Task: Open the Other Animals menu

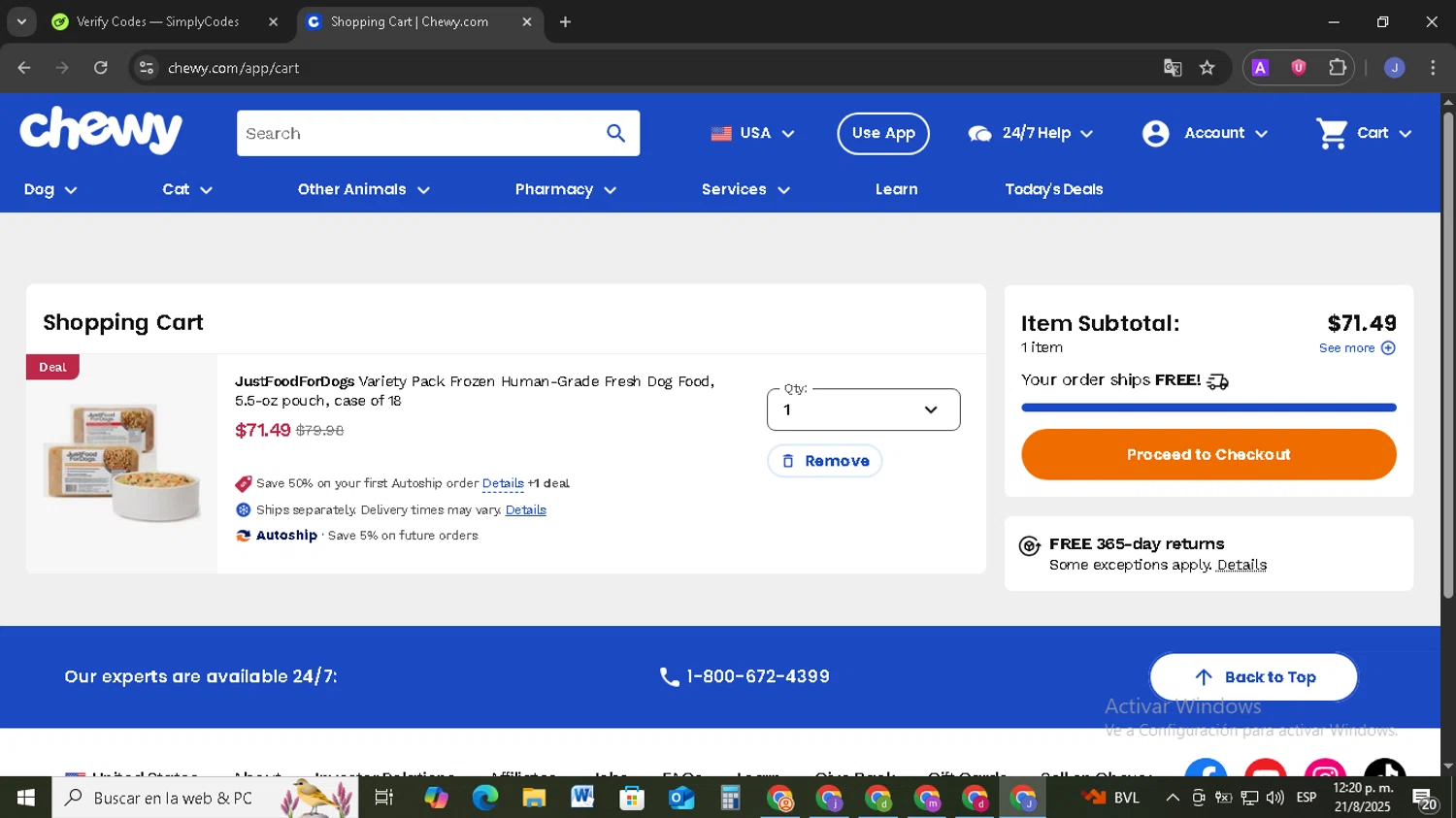Action: [364, 189]
